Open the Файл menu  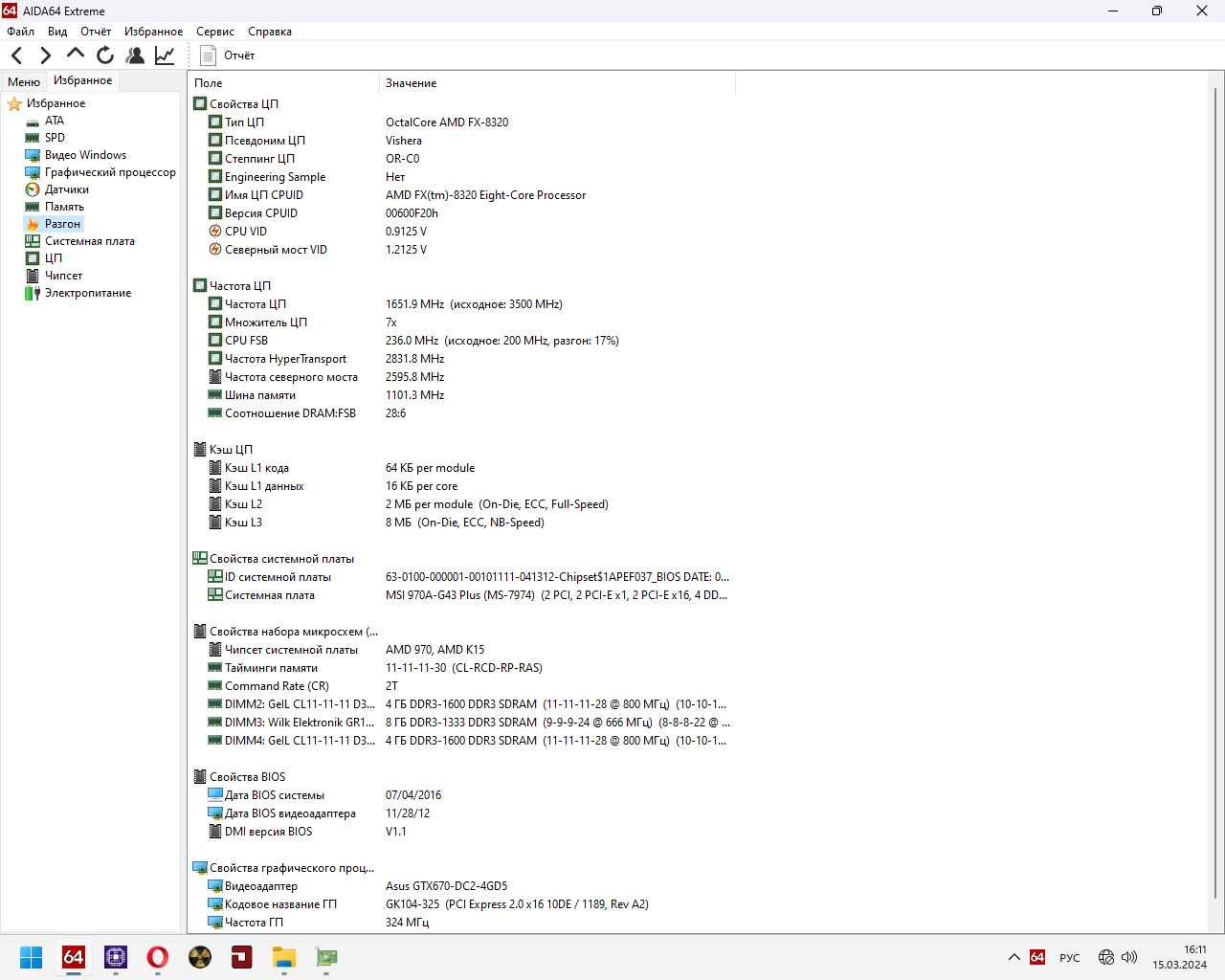(x=20, y=32)
